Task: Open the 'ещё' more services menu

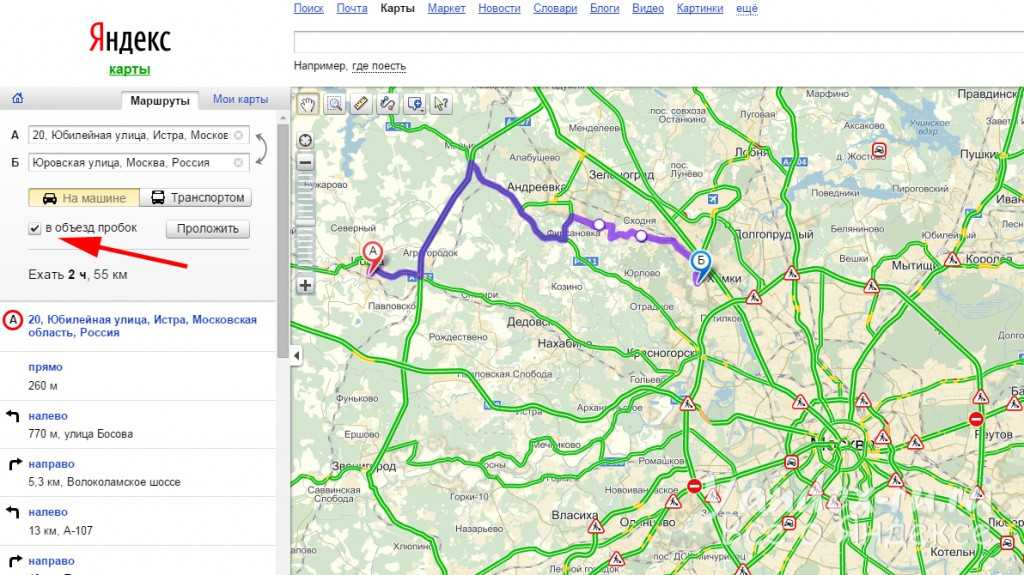Action: click(747, 8)
